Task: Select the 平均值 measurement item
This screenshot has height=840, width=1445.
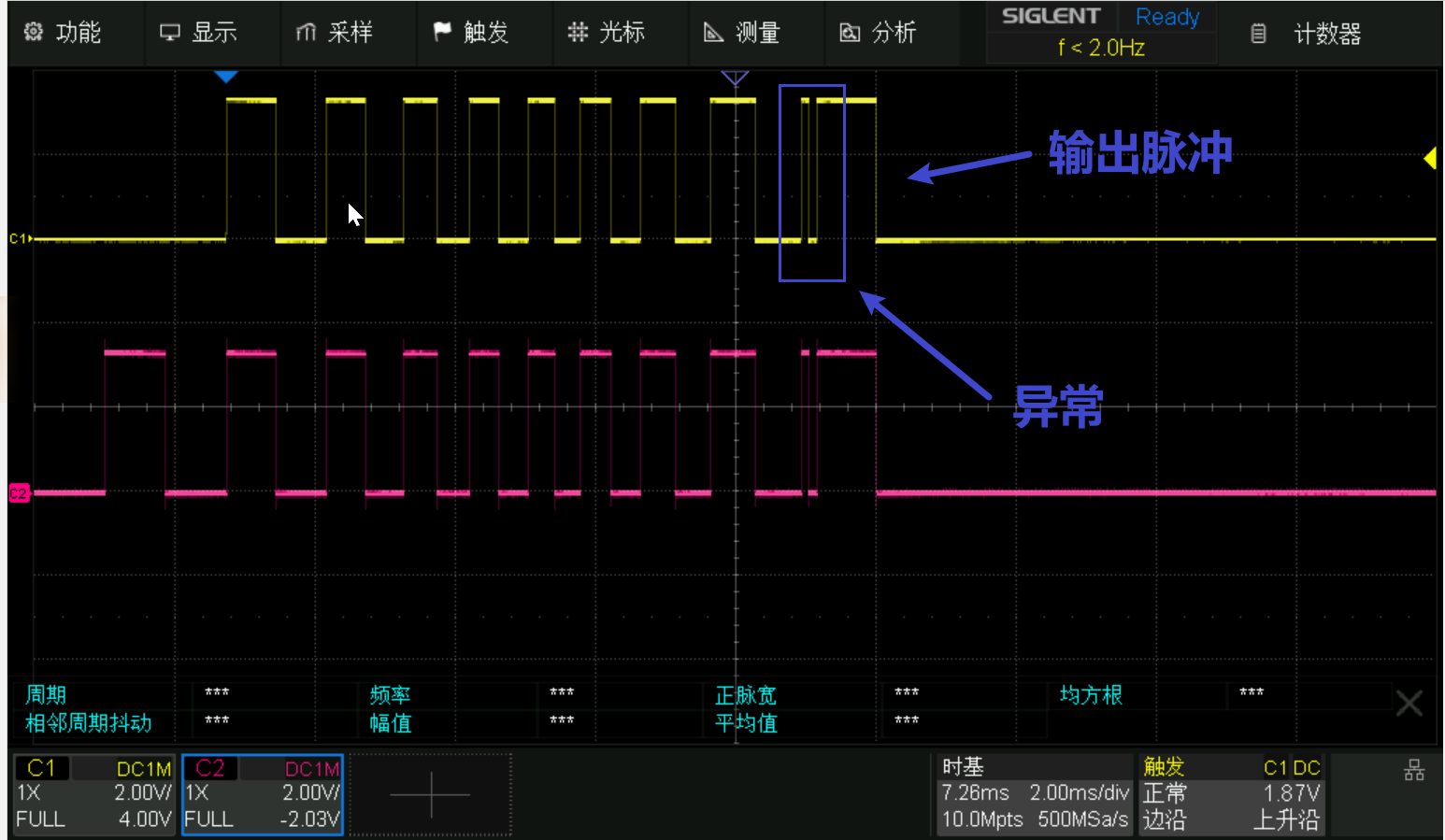Action: click(x=746, y=723)
